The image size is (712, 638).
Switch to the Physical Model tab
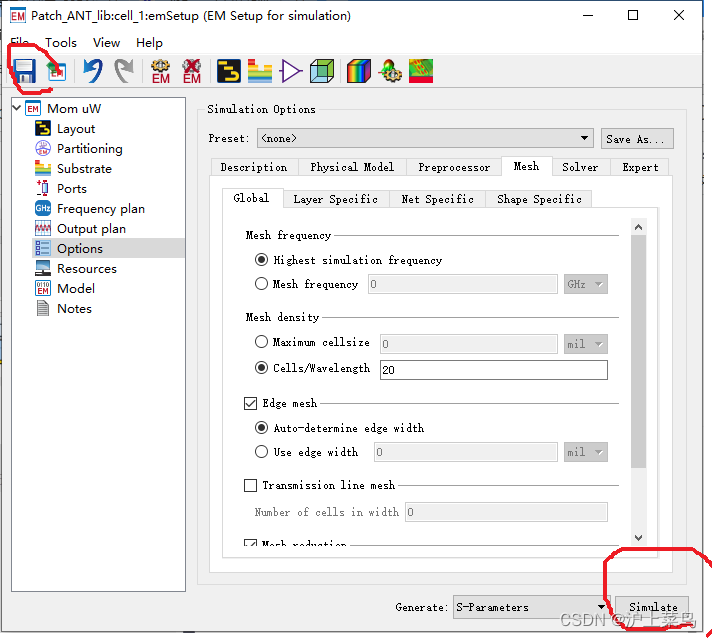352,167
